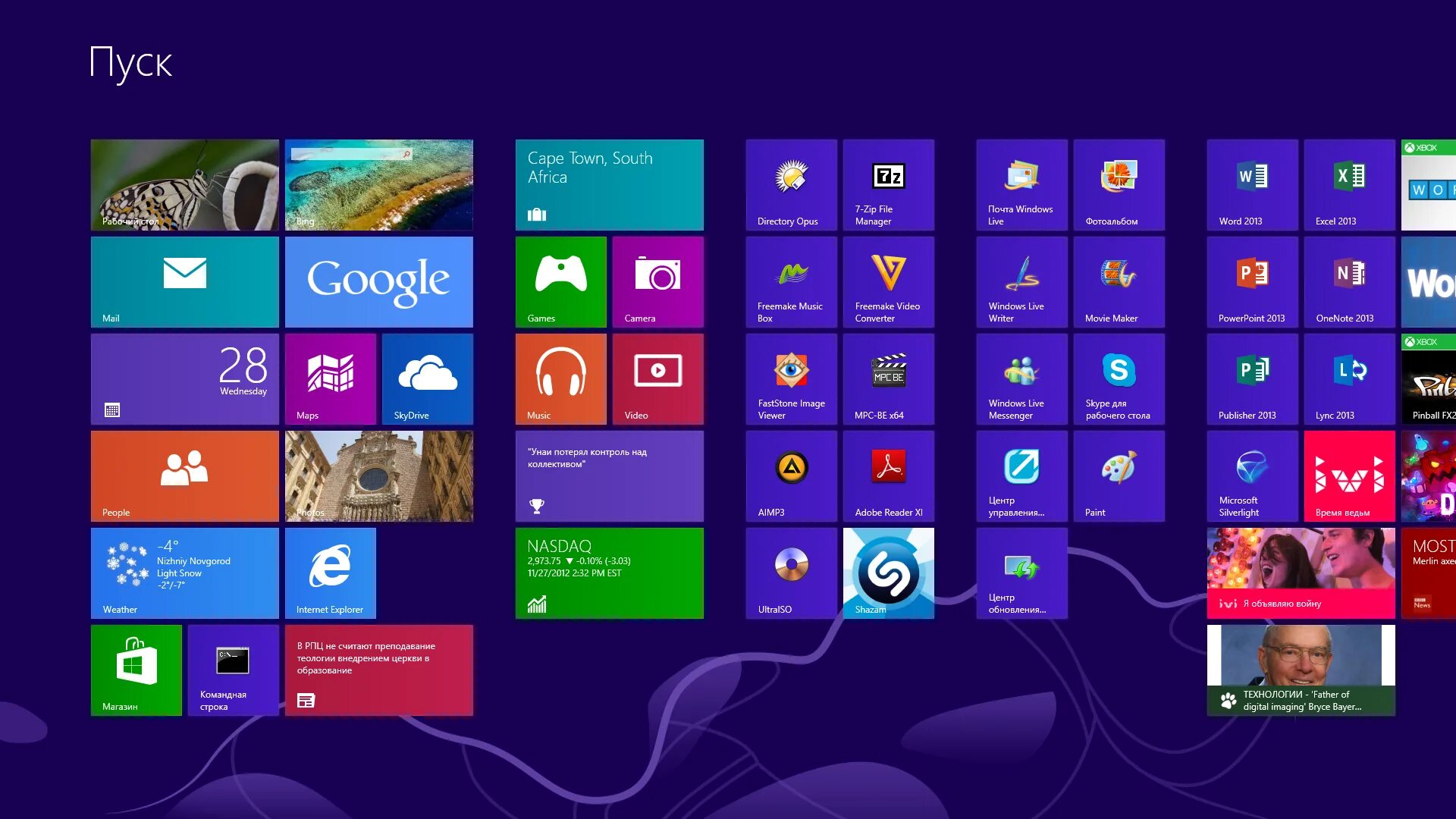The image size is (1456, 819).
Task: Open the NASDAQ finance tile
Action: [609, 573]
